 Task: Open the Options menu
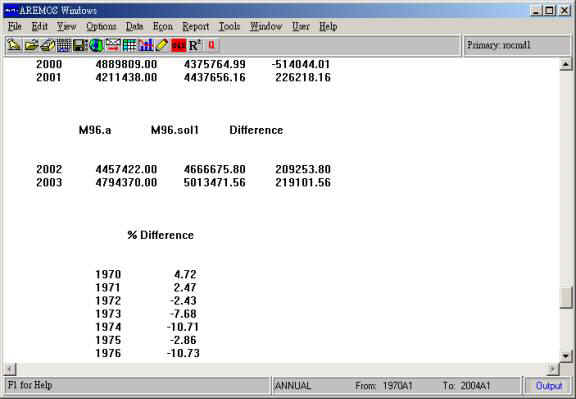[101, 26]
